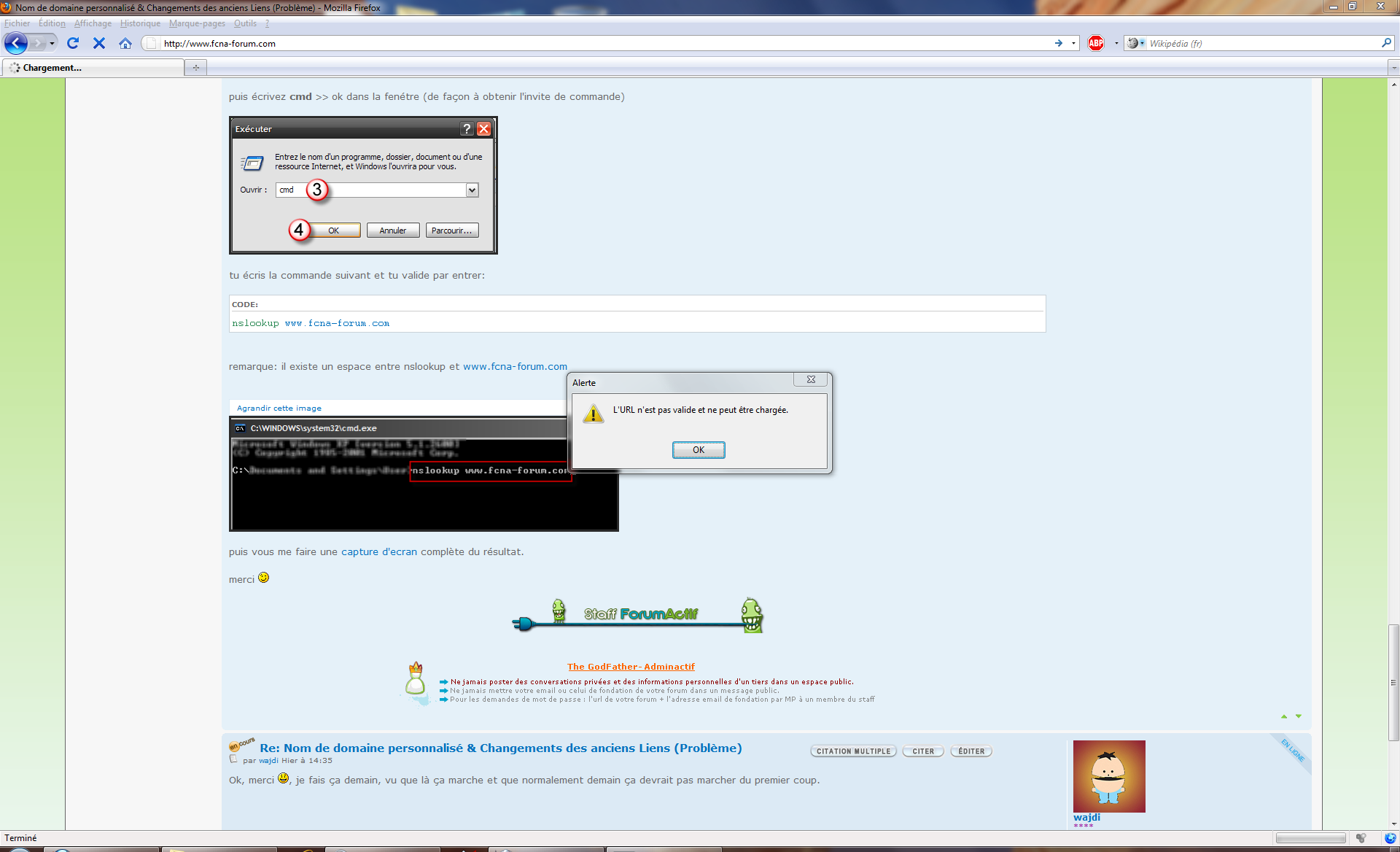Open 'The GodFather-Adminactif' link
The height and width of the screenshot is (852, 1400).
631,667
